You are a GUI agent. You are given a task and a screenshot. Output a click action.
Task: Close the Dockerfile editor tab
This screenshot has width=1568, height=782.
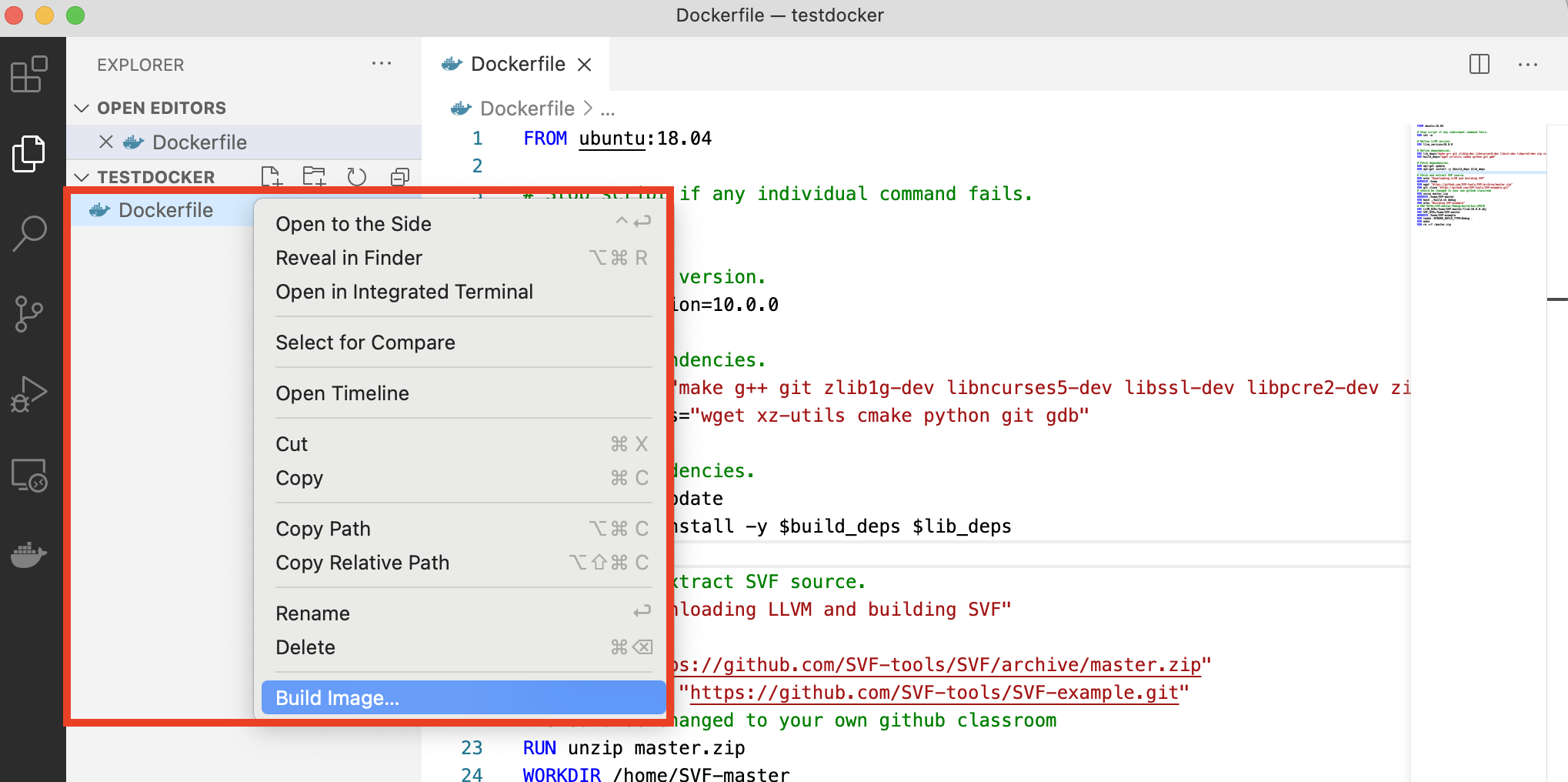point(585,65)
